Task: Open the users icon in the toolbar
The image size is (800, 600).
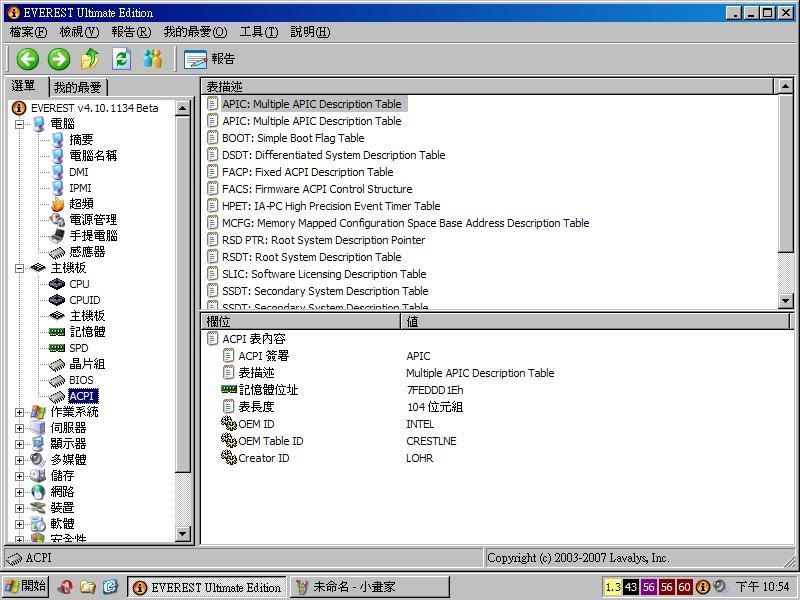Action: 153,59
